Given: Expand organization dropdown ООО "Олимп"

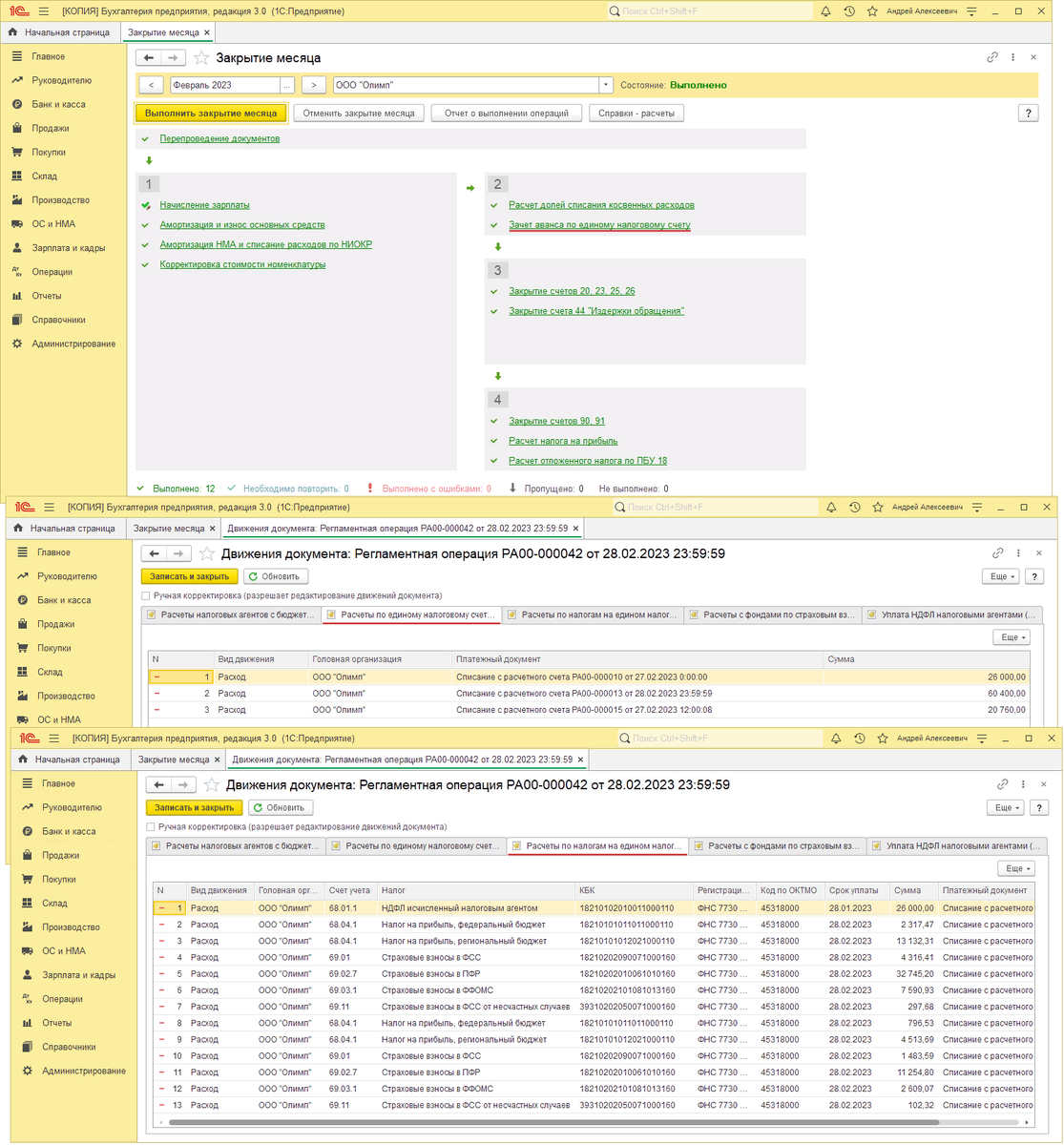Looking at the screenshot, I should click(606, 85).
